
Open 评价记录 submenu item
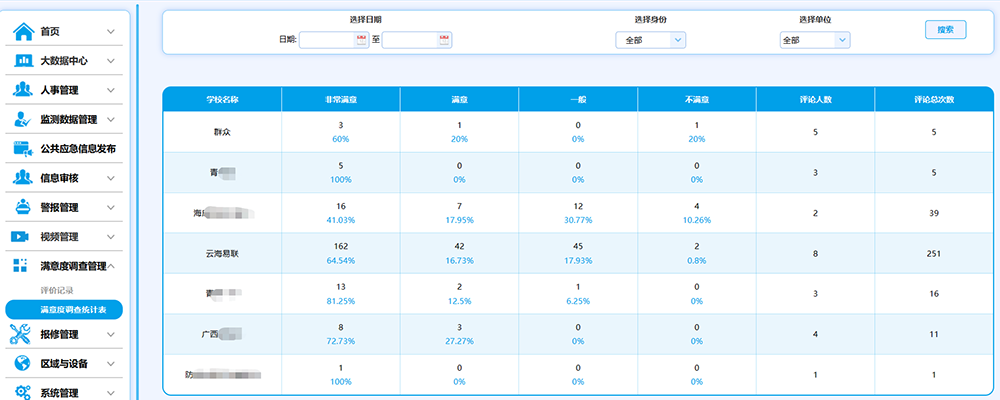tap(57, 290)
